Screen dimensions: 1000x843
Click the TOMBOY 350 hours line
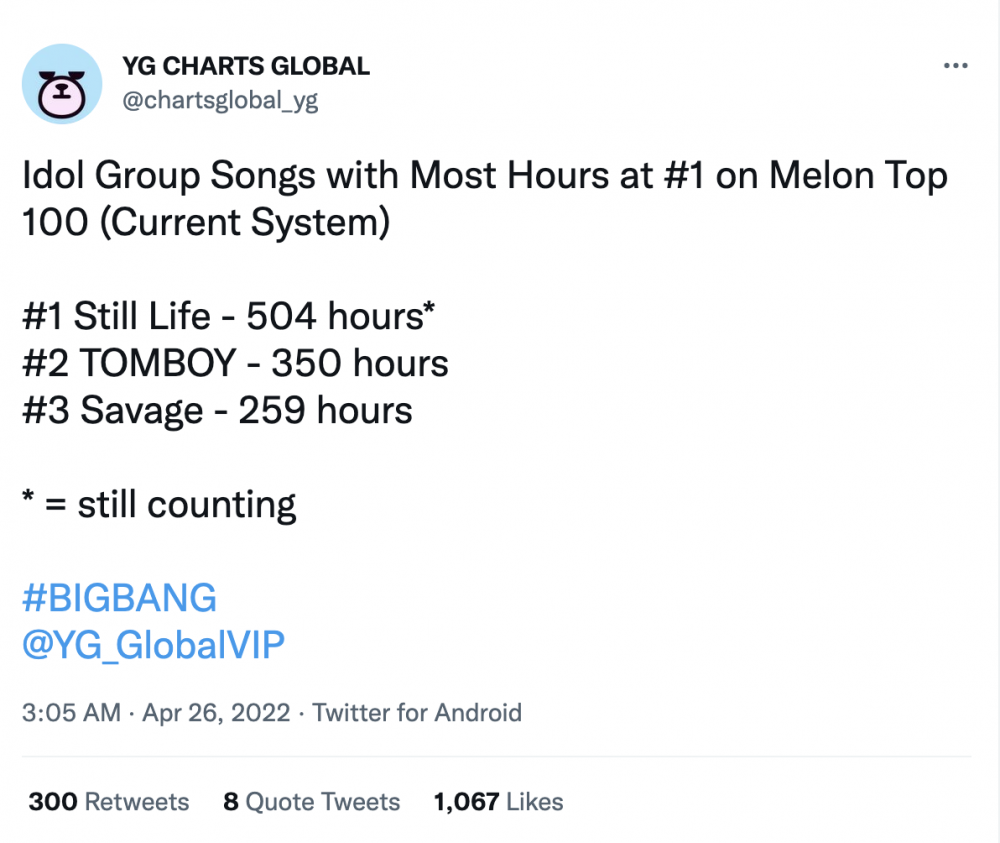(235, 363)
